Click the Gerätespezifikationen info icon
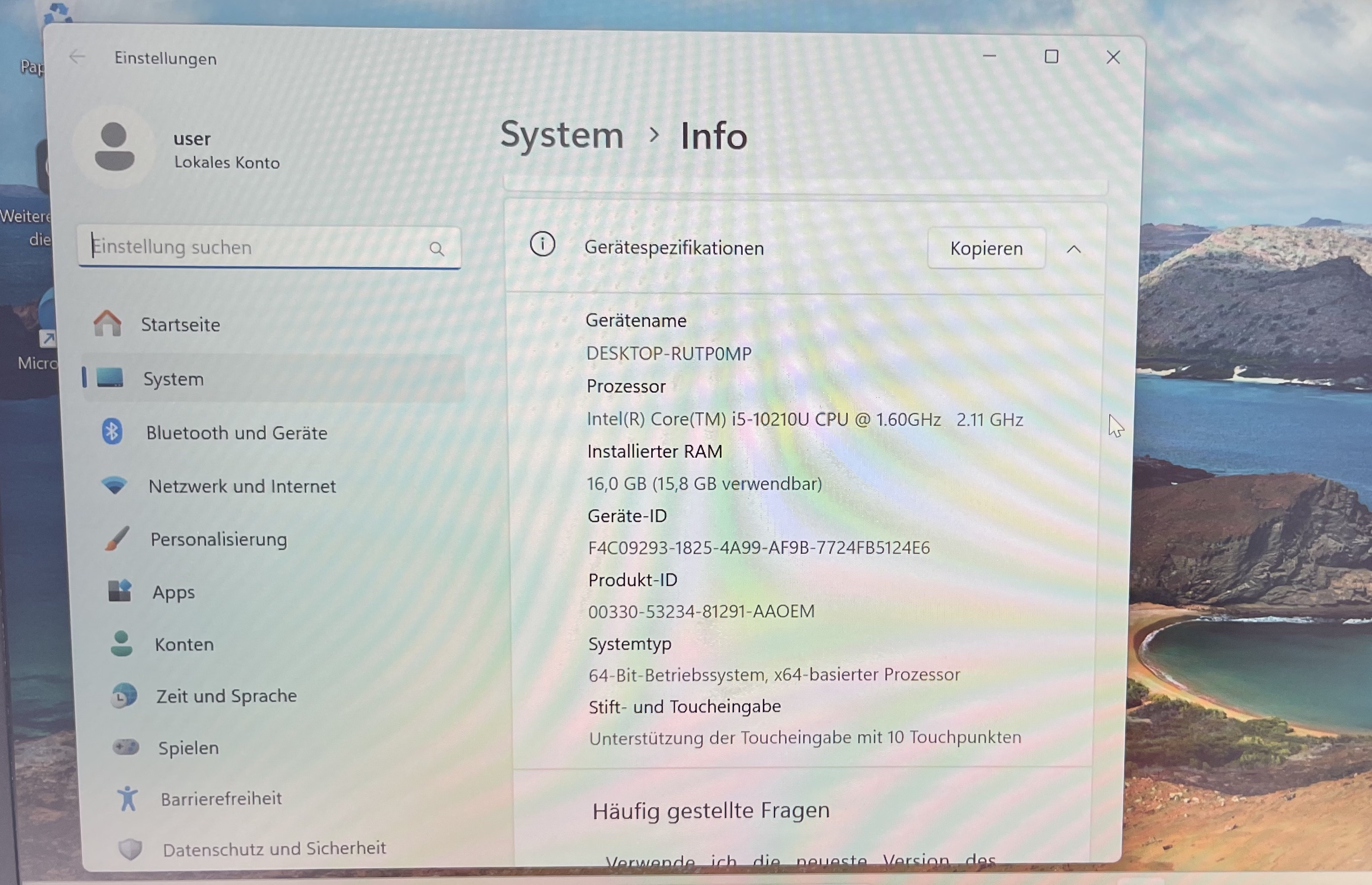This screenshot has height=885, width=1372. (542, 245)
